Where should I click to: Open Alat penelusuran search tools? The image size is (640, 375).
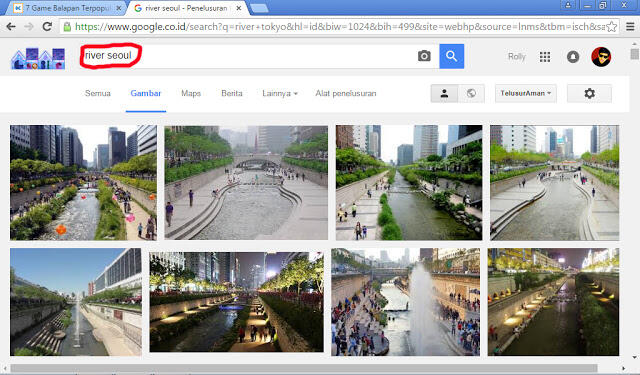point(346,93)
